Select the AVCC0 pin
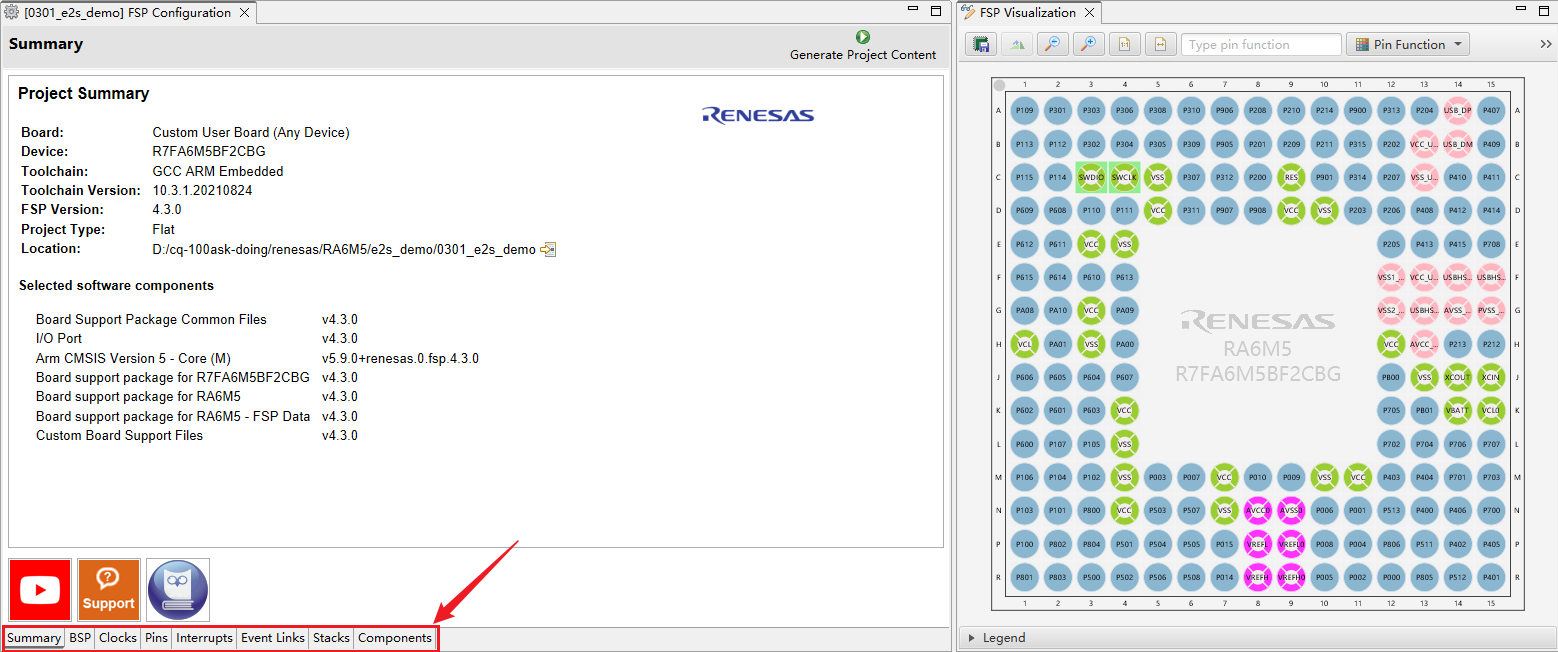This screenshot has width=1558, height=652. click(x=1258, y=510)
